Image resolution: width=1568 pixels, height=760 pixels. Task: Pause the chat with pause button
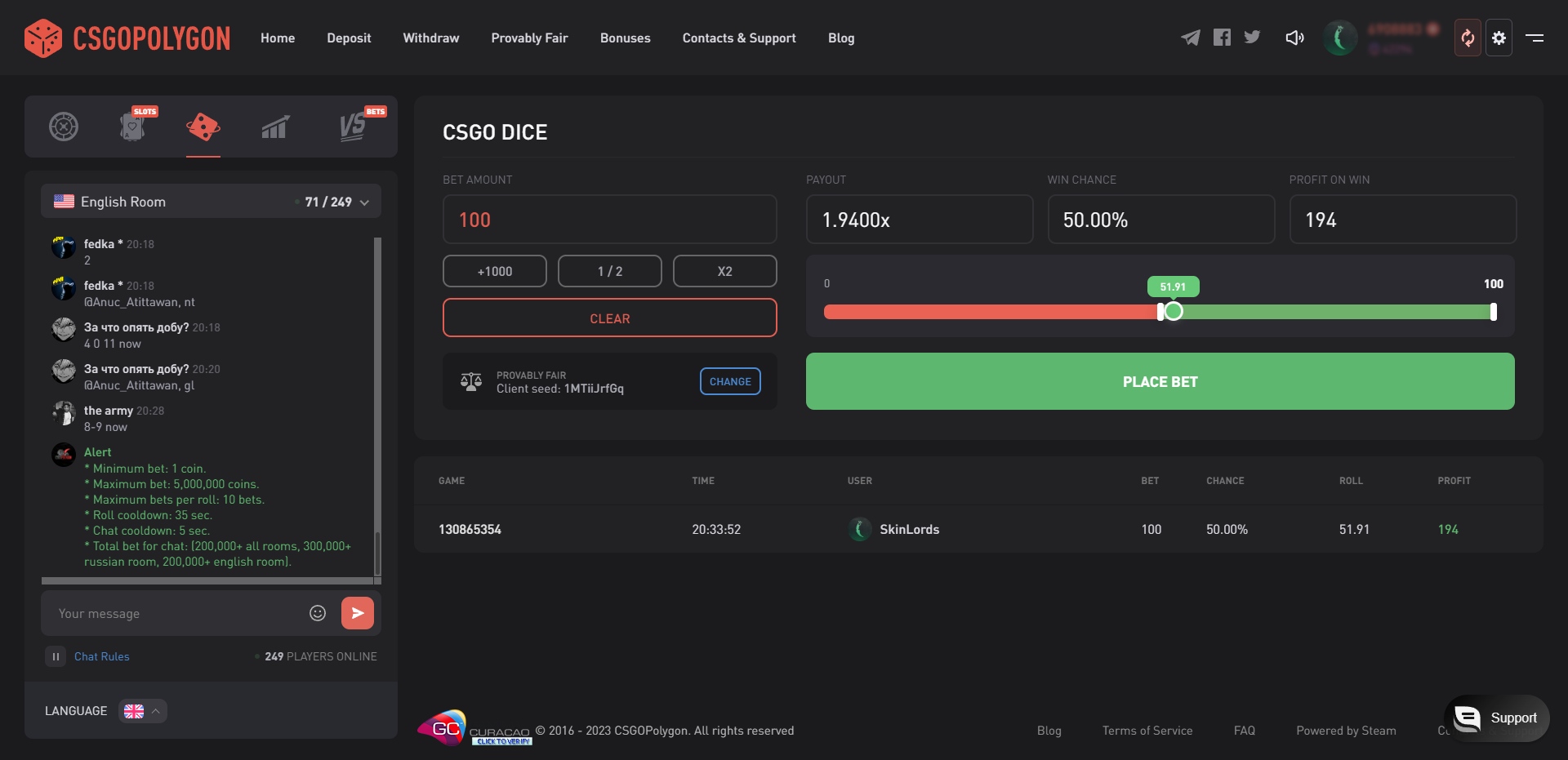click(56, 656)
